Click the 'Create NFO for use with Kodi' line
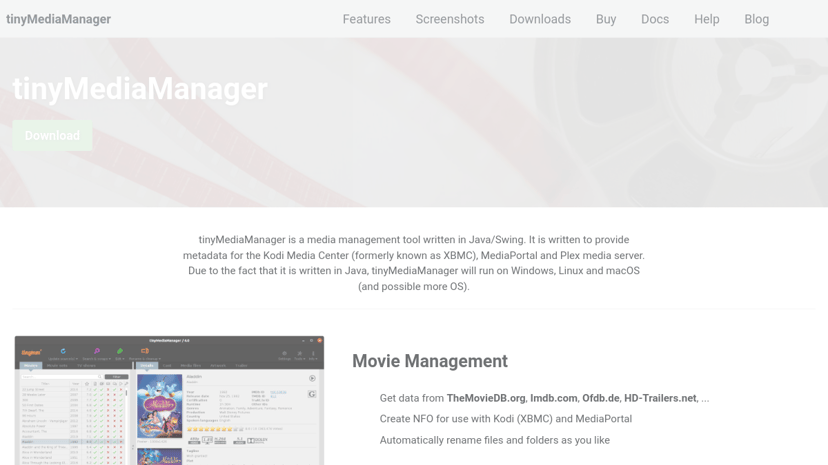Screen dimensions: 828x465 (506, 419)
